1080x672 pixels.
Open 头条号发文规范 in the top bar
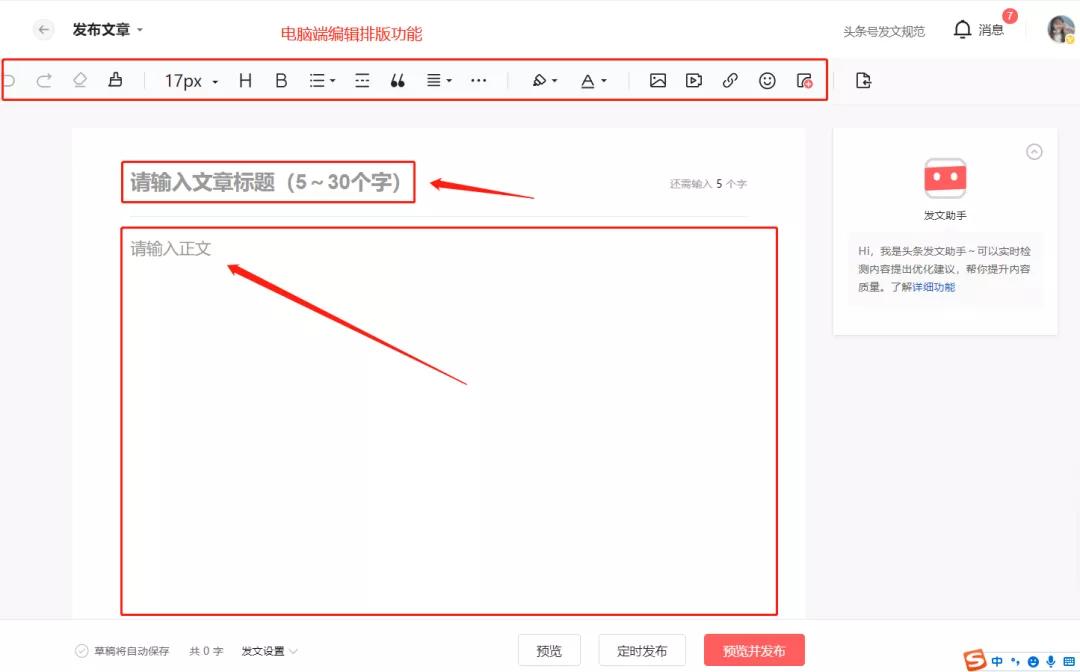884,30
